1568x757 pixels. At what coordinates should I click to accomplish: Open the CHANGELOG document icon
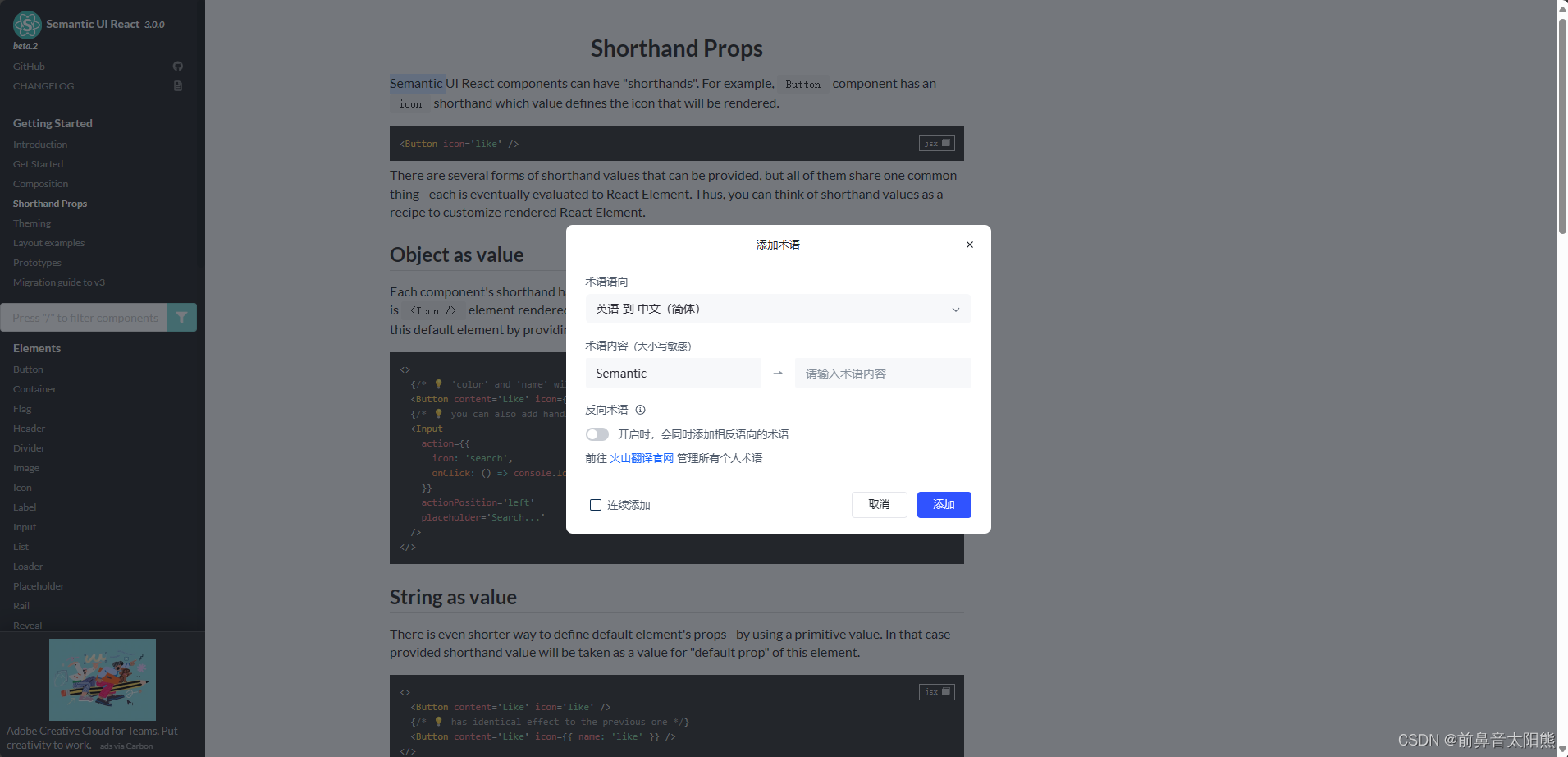tap(178, 85)
